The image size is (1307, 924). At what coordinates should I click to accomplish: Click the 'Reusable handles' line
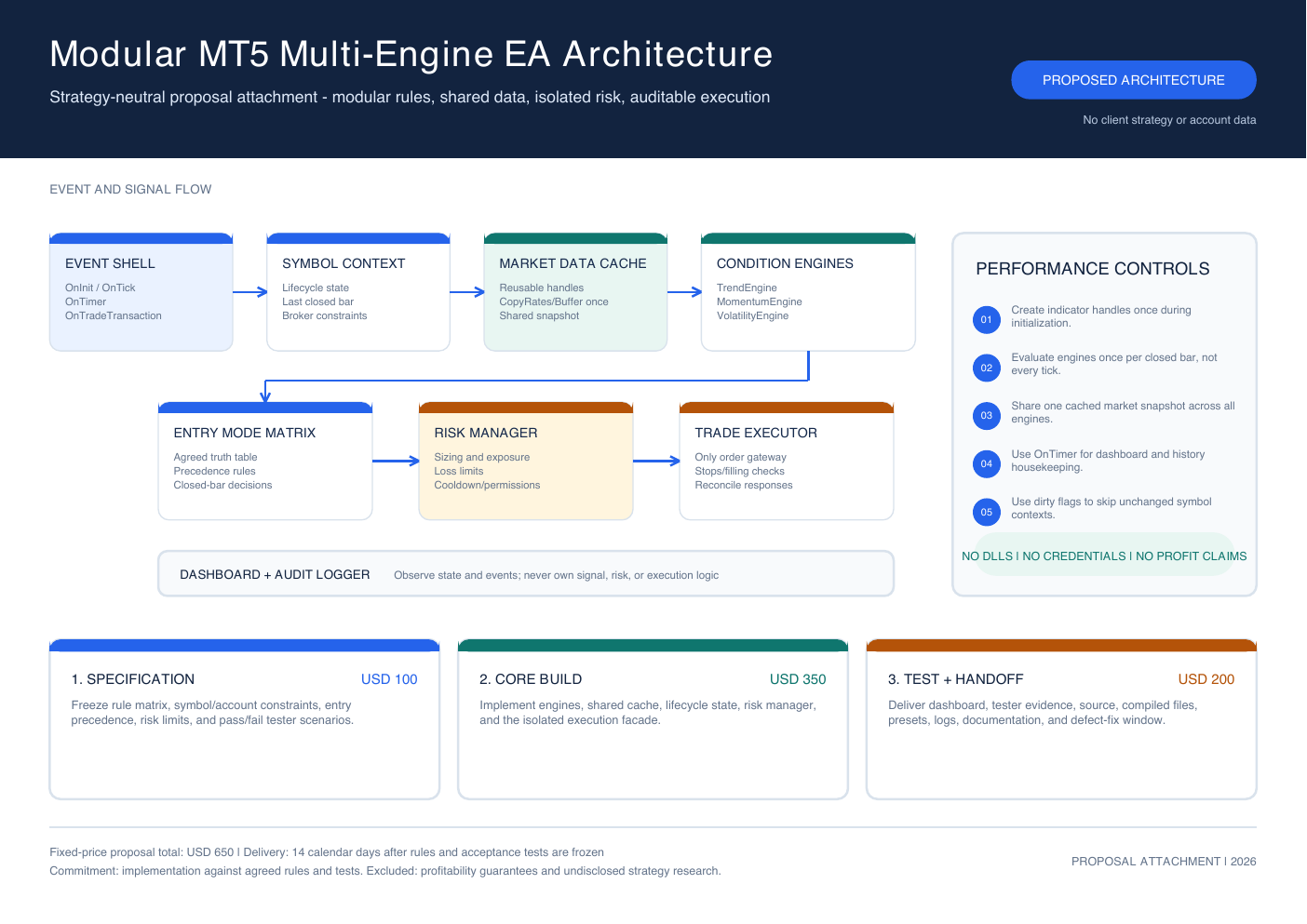(x=542, y=288)
